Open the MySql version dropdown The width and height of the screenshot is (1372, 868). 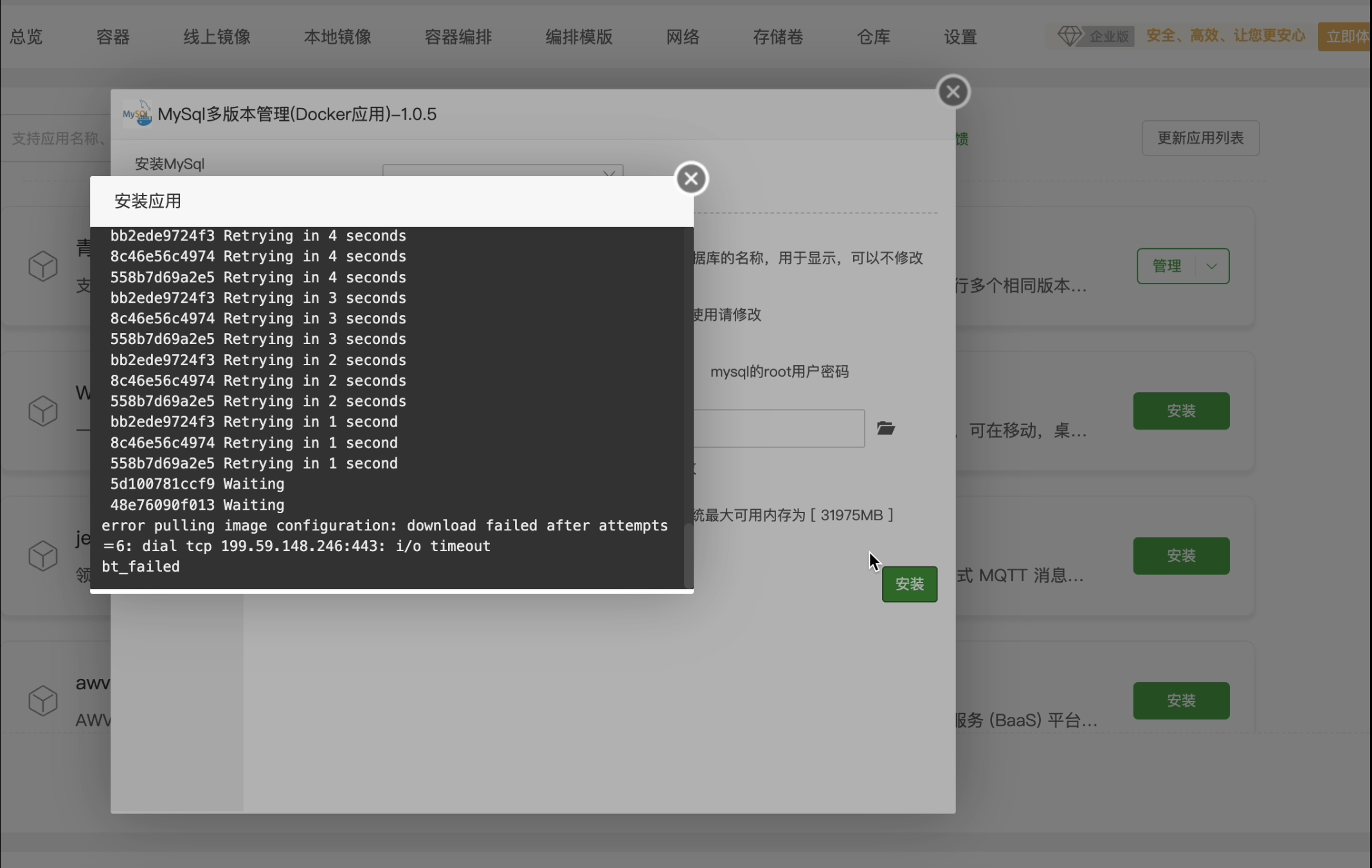click(x=503, y=170)
